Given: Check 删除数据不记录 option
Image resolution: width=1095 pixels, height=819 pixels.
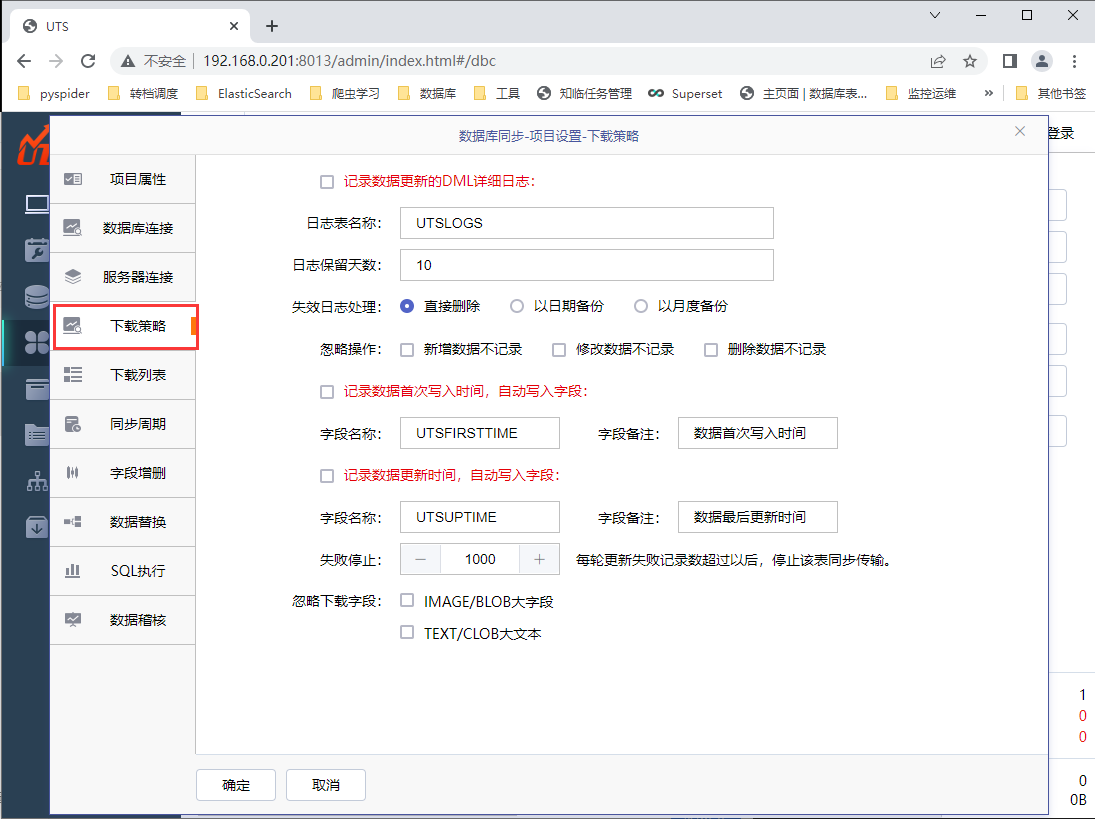Looking at the screenshot, I should tap(711, 350).
